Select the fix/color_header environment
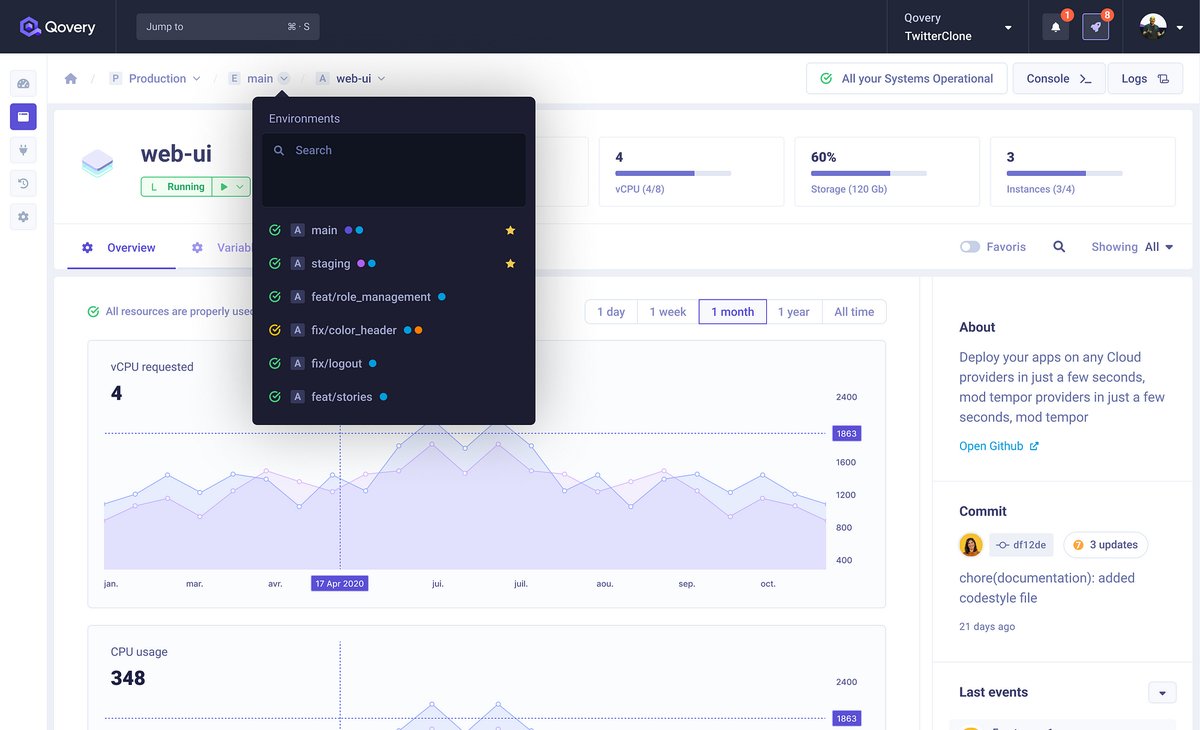 pos(393,330)
